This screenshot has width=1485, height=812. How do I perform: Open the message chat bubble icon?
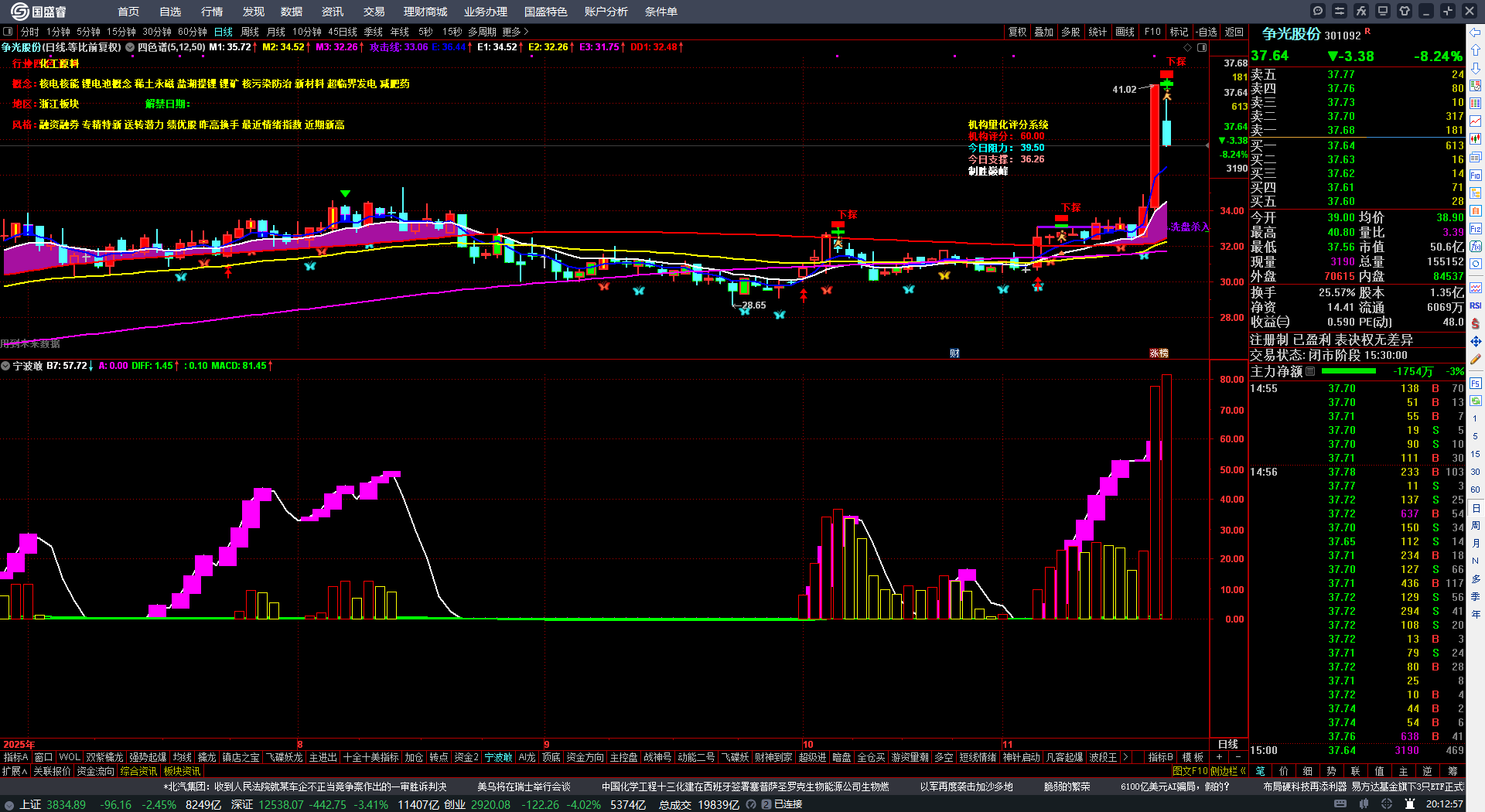point(1318,11)
